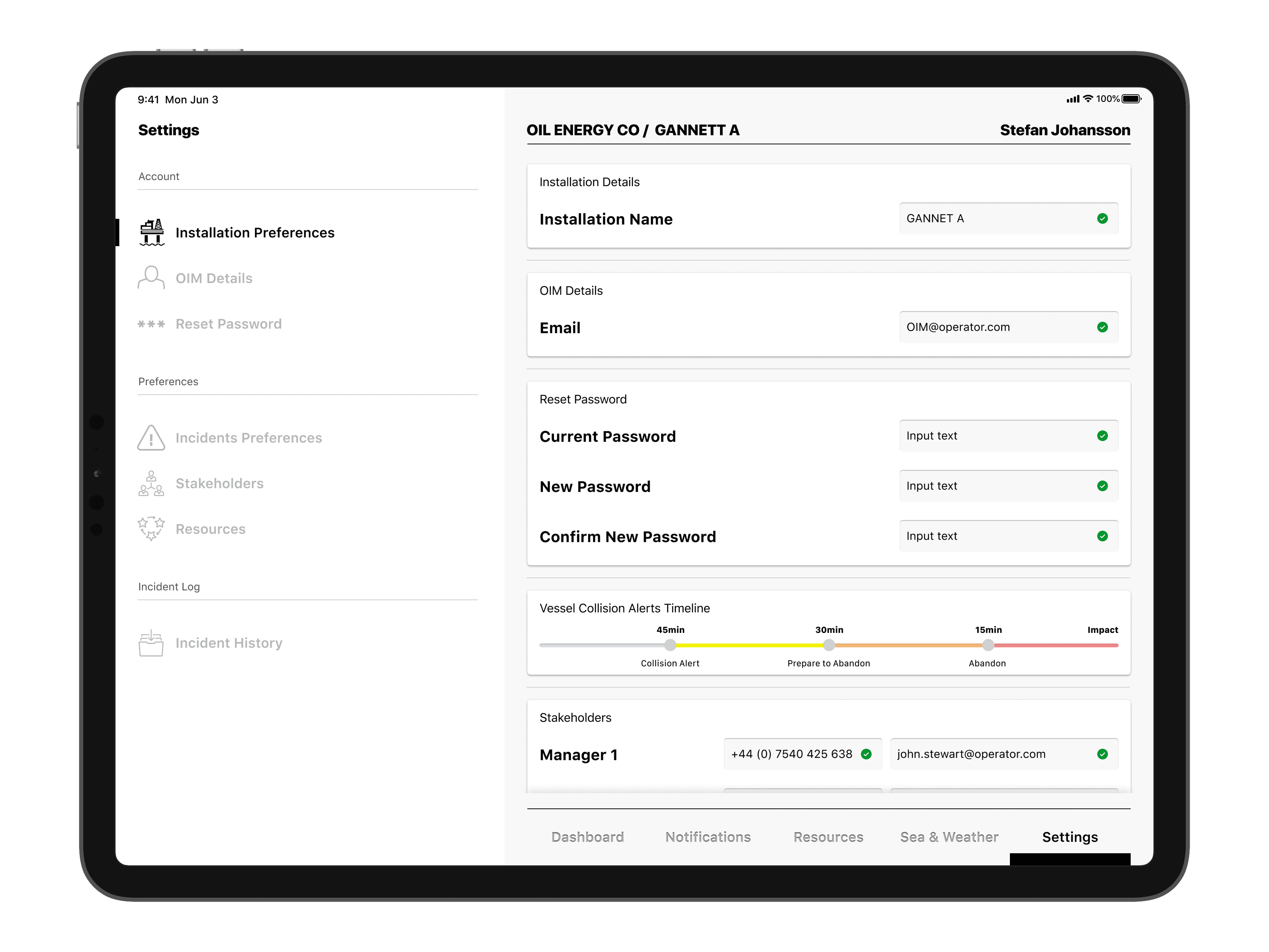Click the Stakeholders people hierarchy icon

pyautogui.click(x=151, y=484)
